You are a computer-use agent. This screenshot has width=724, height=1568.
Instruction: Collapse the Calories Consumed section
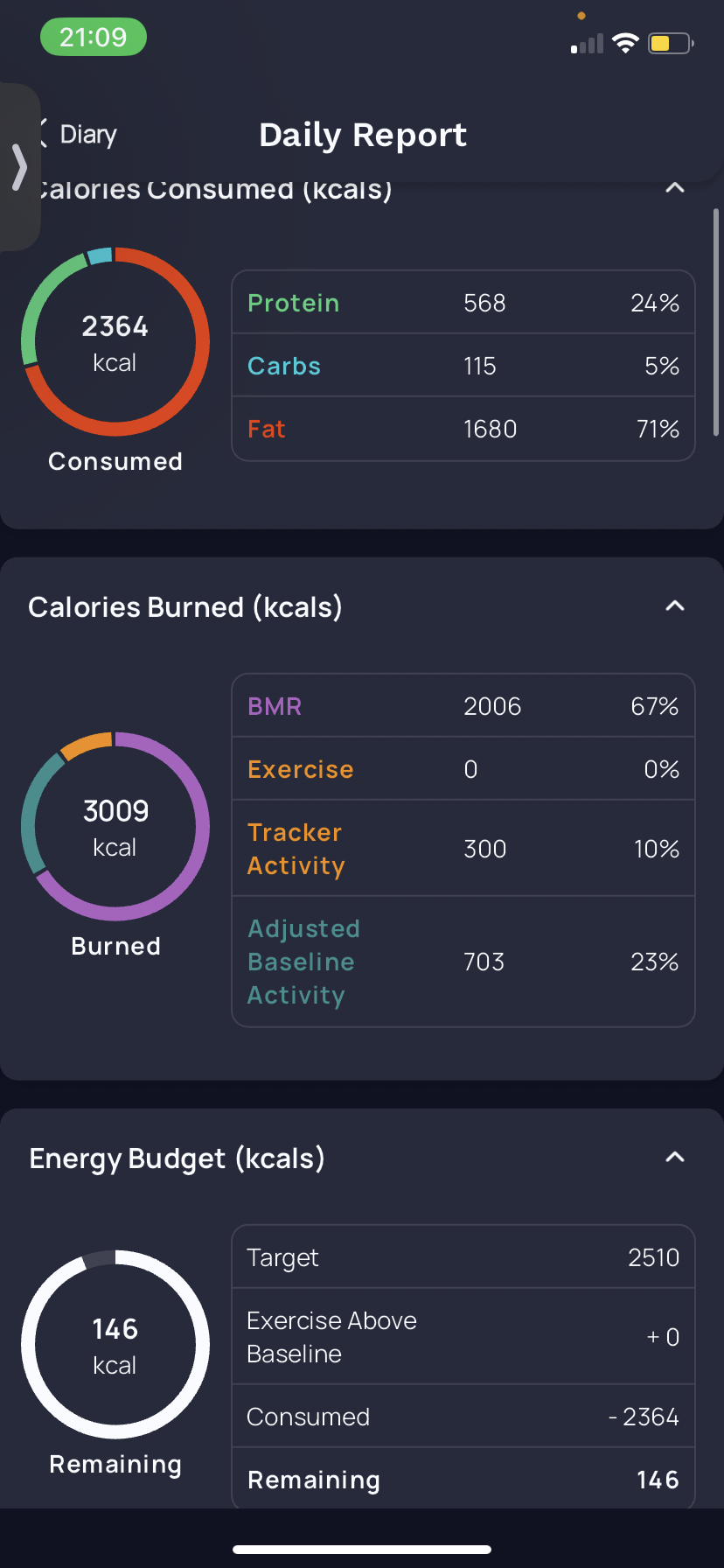coord(674,188)
